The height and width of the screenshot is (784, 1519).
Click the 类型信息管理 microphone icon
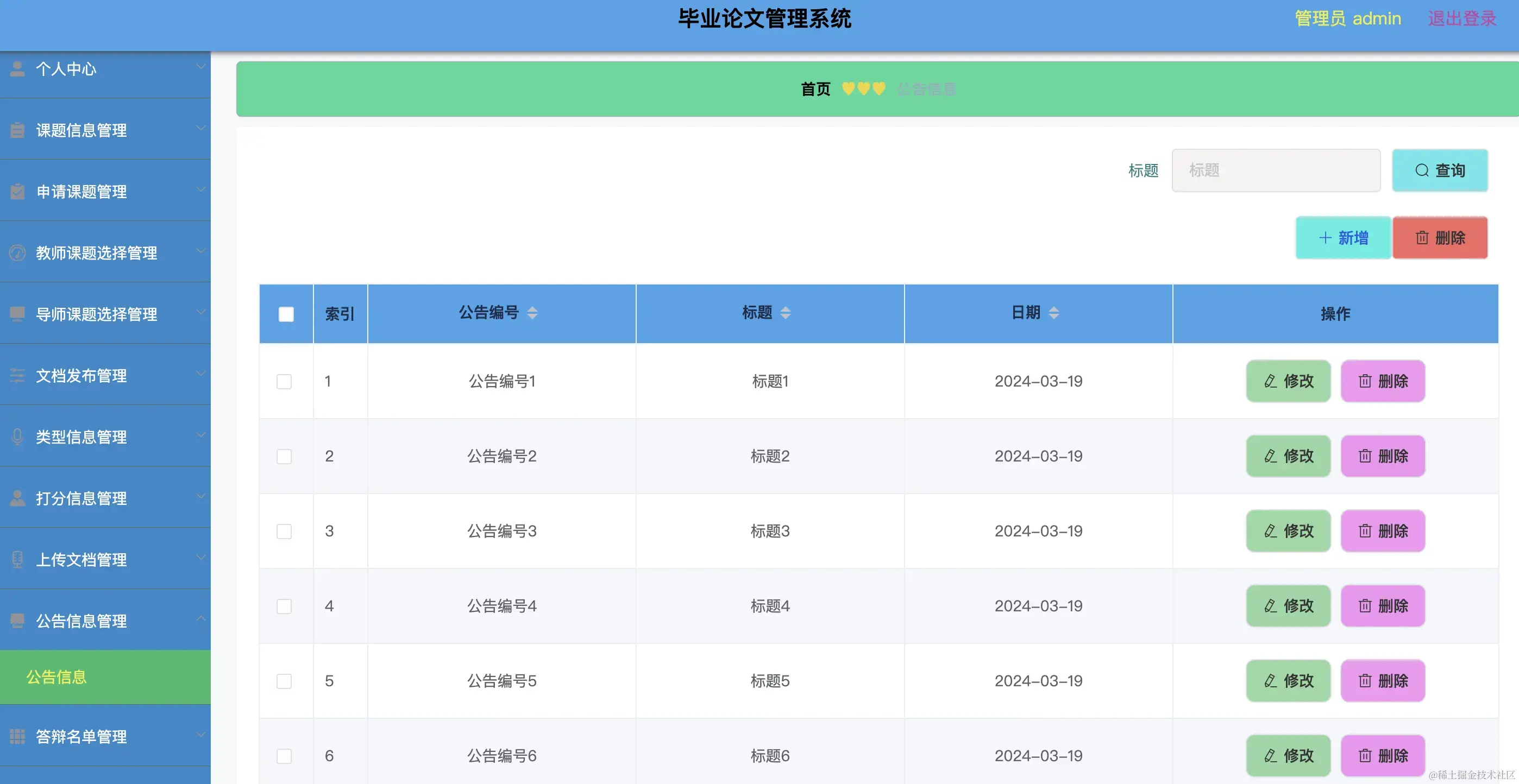(16, 437)
